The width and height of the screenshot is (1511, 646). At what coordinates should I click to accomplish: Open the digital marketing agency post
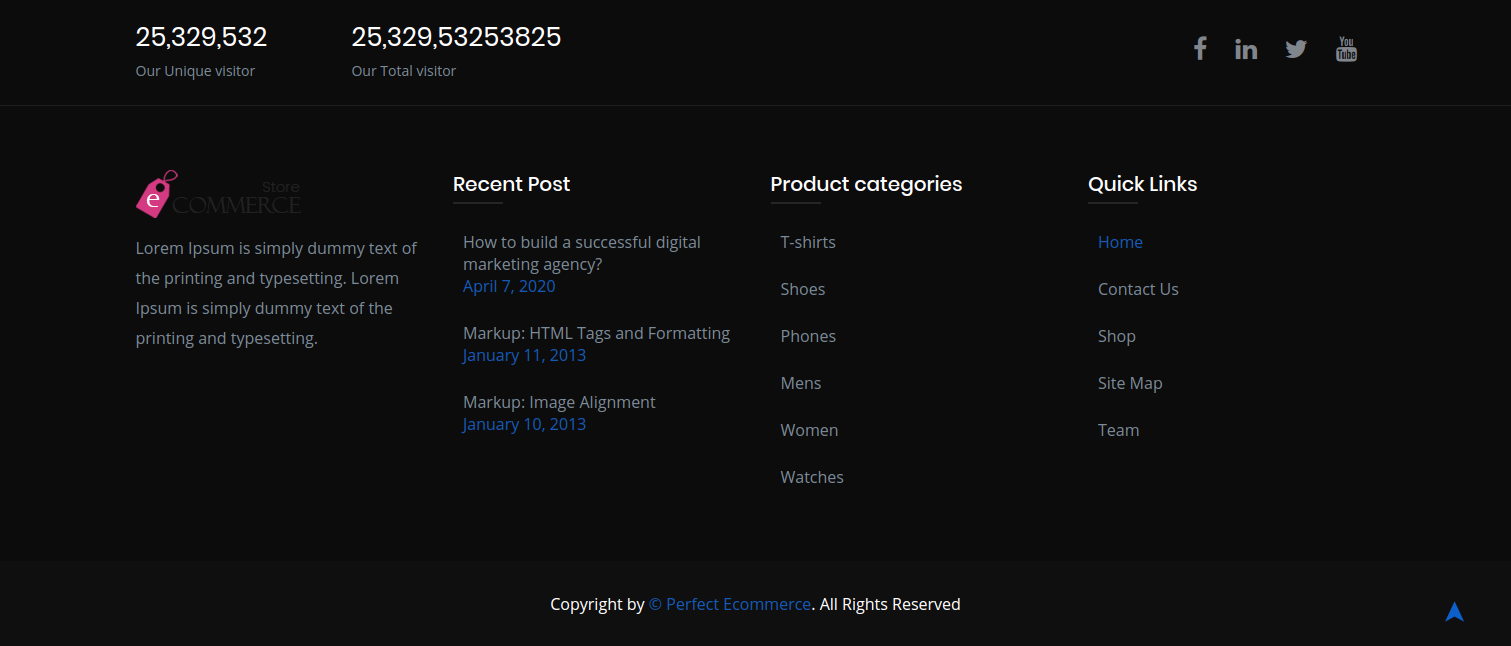(x=581, y=253)
